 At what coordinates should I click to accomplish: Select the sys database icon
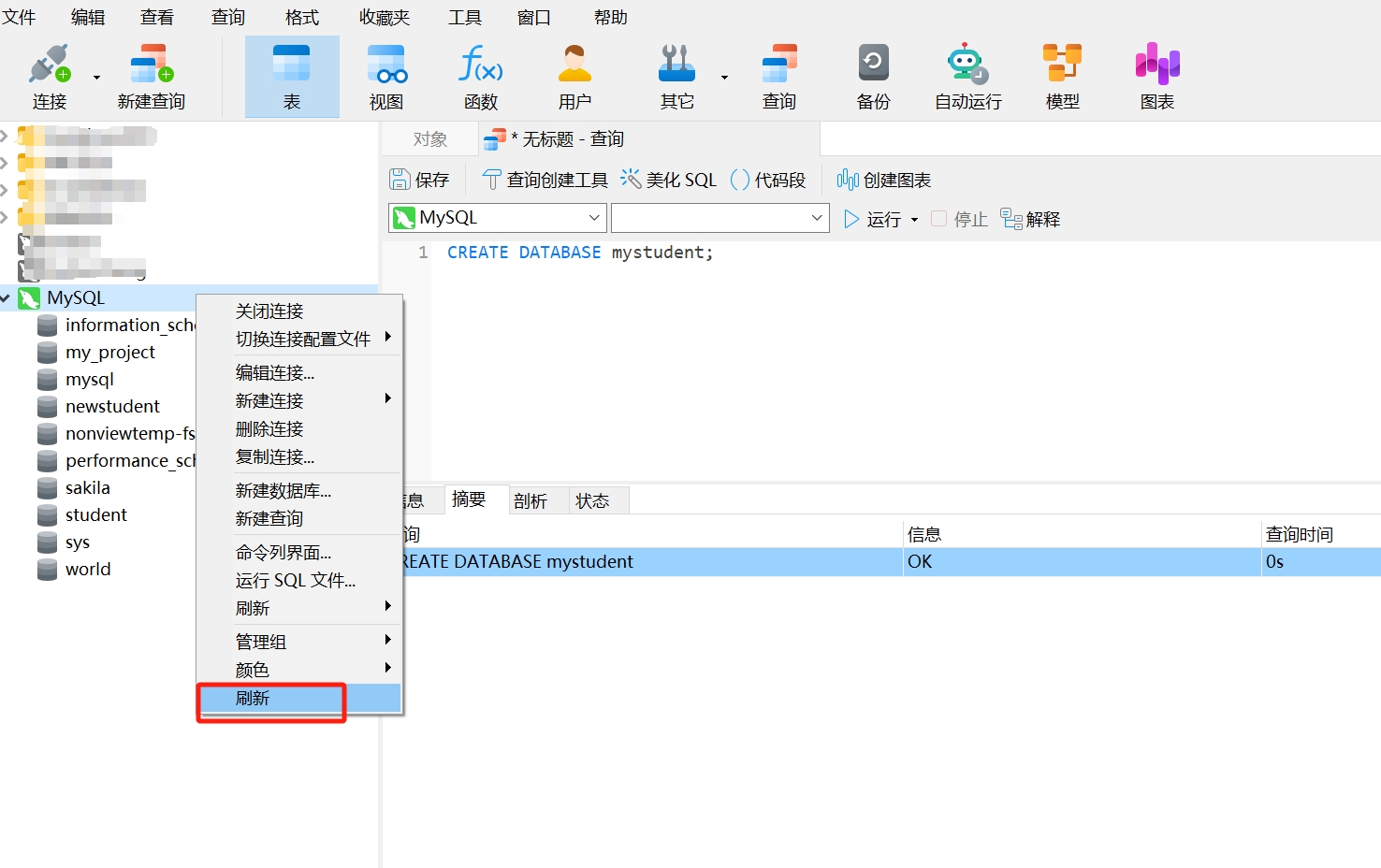(x=48, y=542)
